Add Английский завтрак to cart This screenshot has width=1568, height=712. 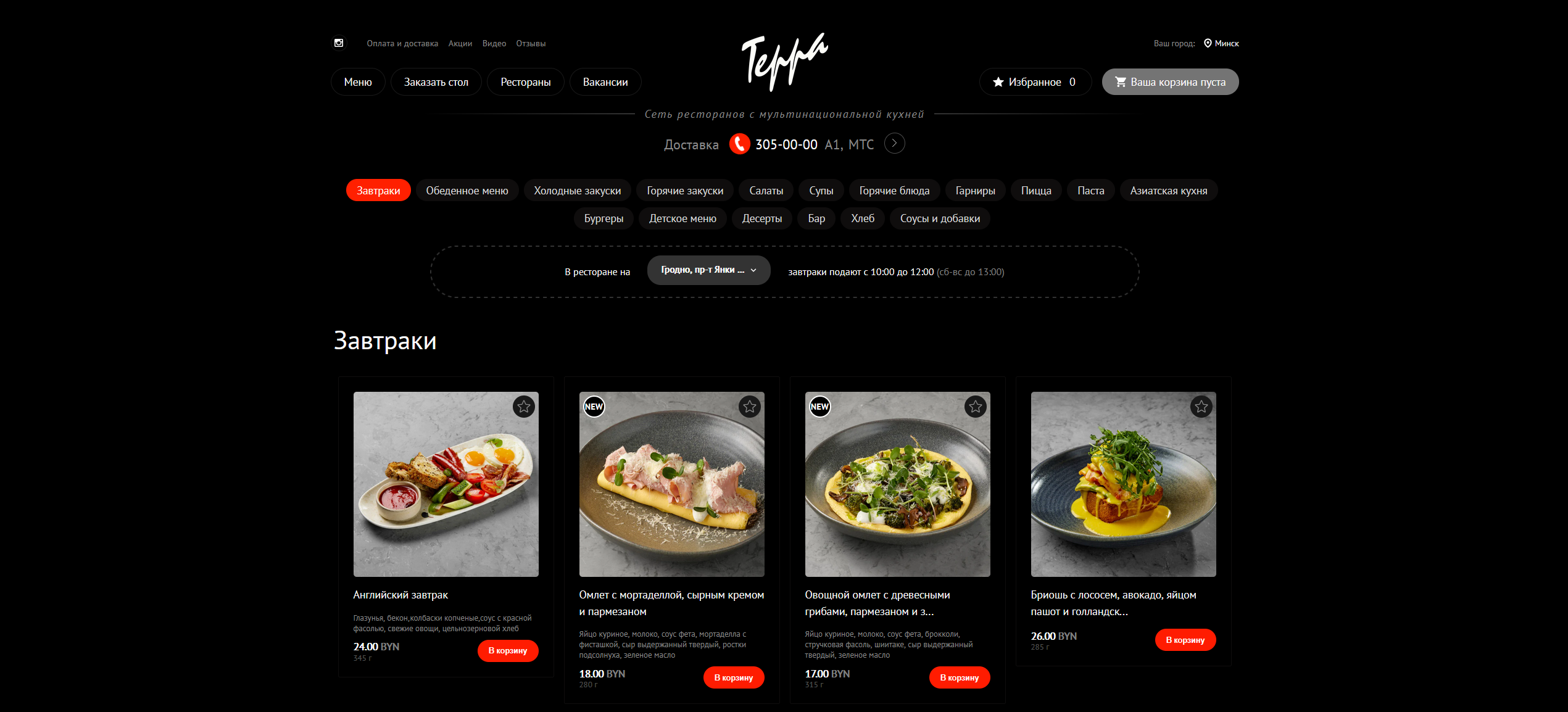[x=508, y=651]
